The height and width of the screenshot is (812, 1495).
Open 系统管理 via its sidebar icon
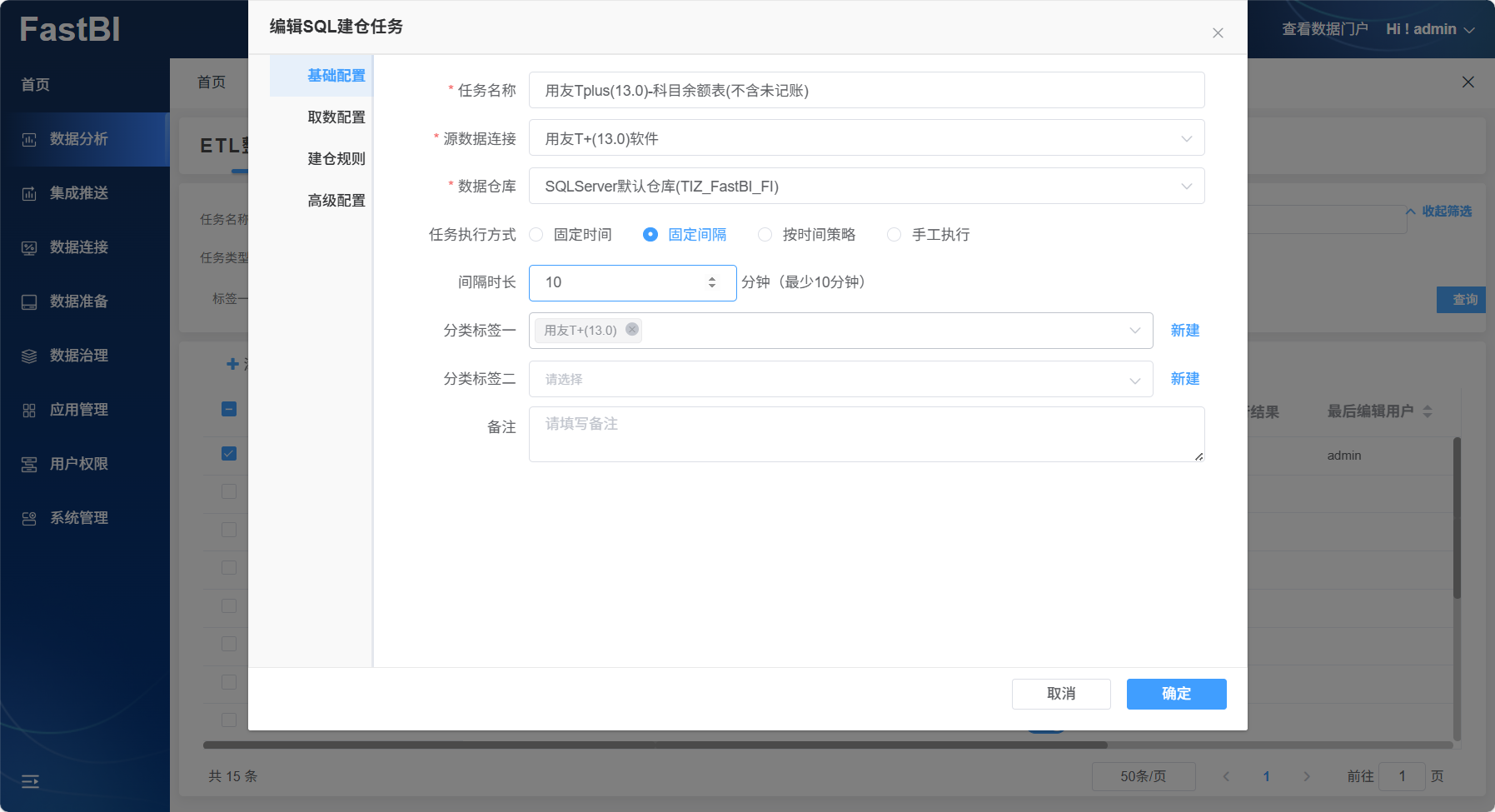point(29,519)
